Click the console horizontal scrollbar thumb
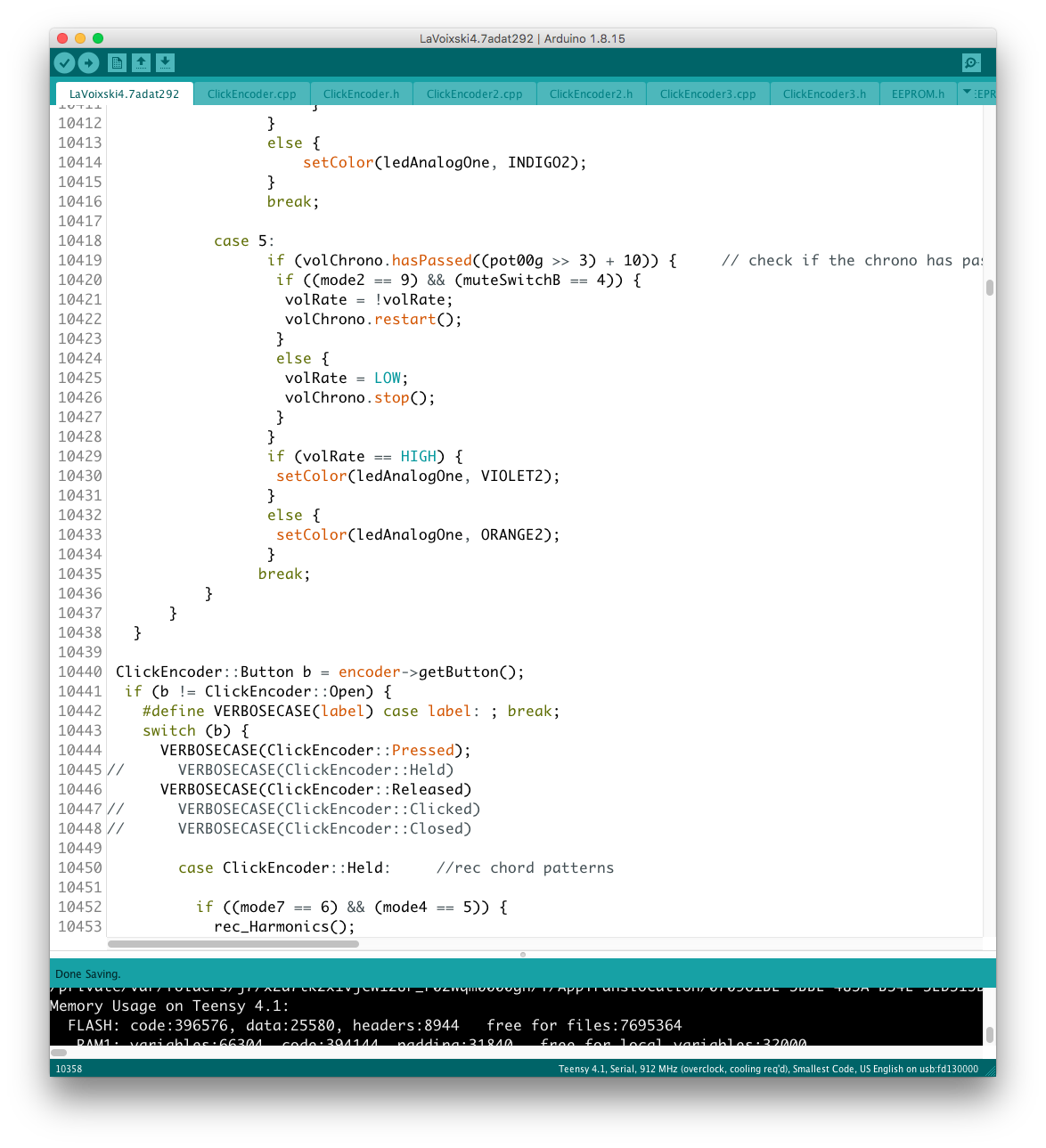 (x=59, y=1052)
